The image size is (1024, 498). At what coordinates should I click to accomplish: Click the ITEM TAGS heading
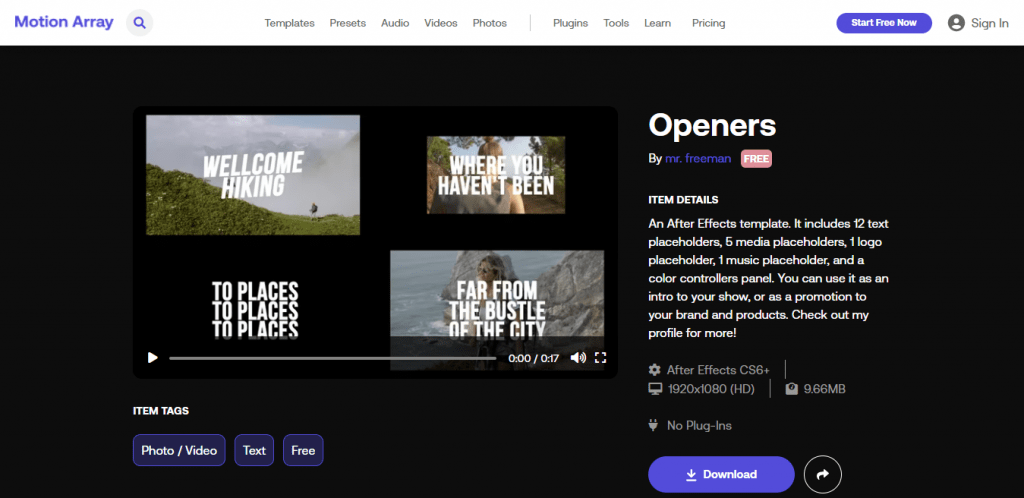pyautogui.click(x=161, y=411)
